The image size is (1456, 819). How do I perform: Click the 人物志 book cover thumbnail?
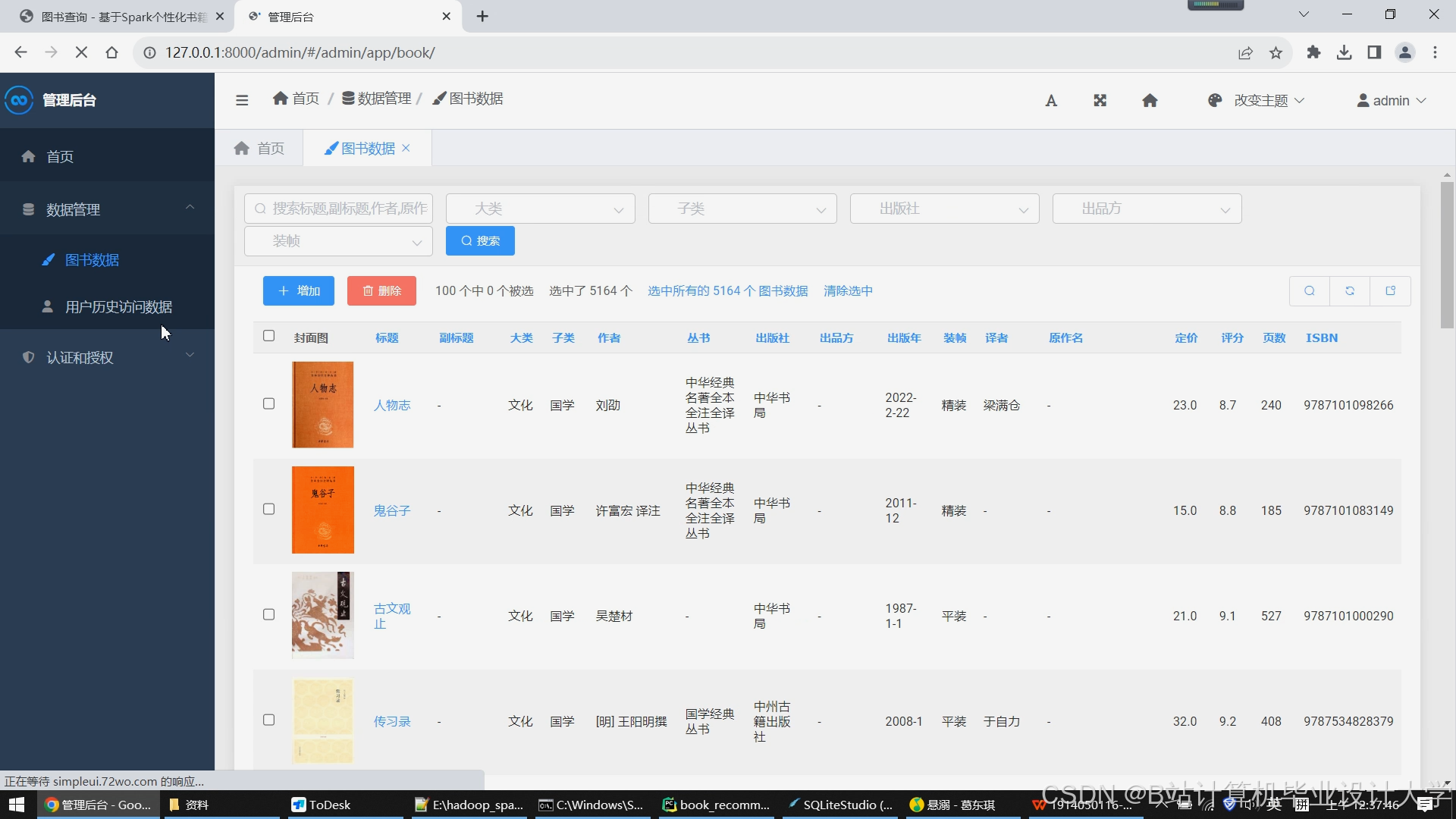click(322, 404)
